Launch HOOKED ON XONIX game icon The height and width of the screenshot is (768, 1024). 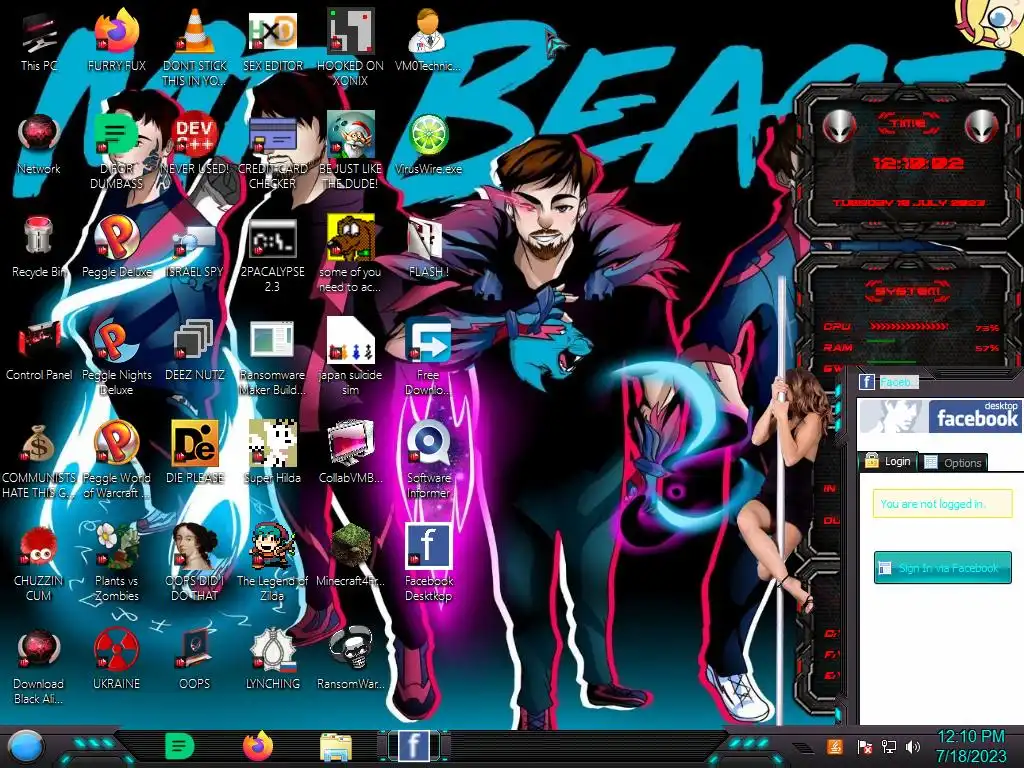click(x=350, y=48)
